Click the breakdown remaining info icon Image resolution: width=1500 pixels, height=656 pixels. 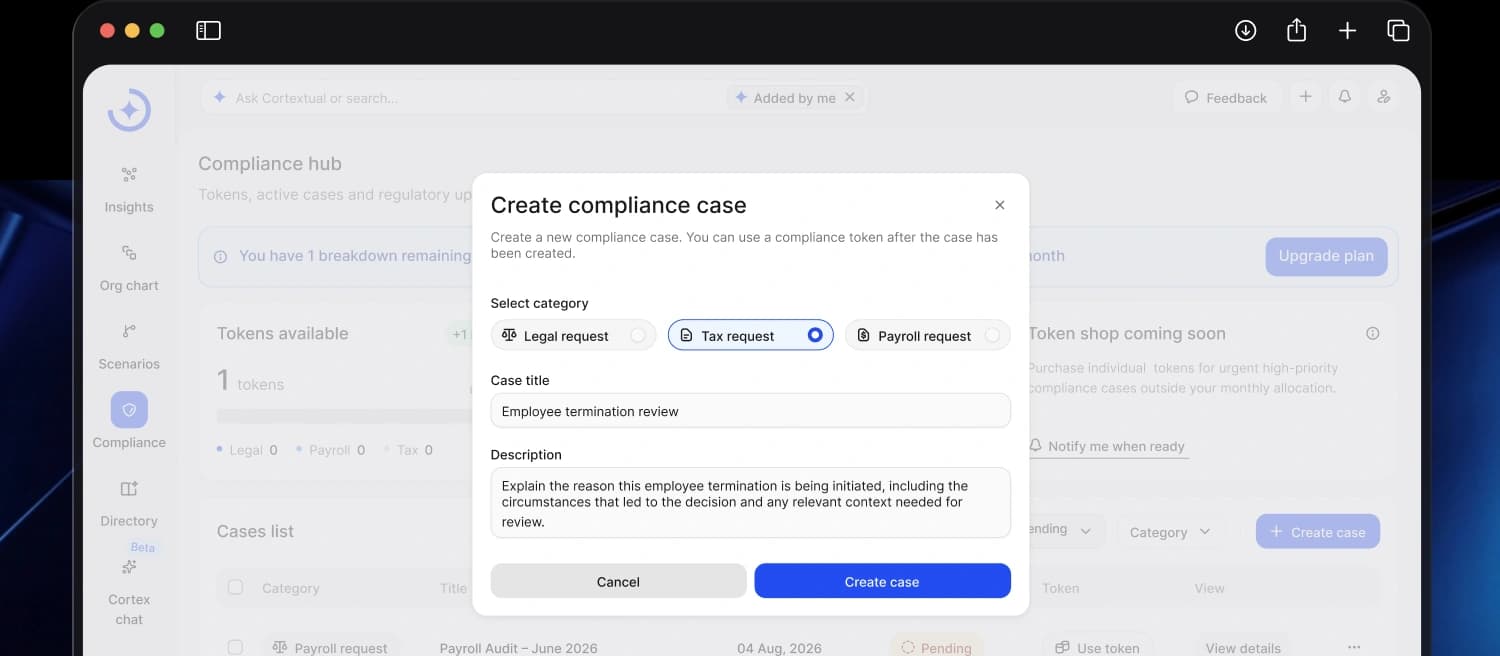pyautogui.click(x=220, y=256)
